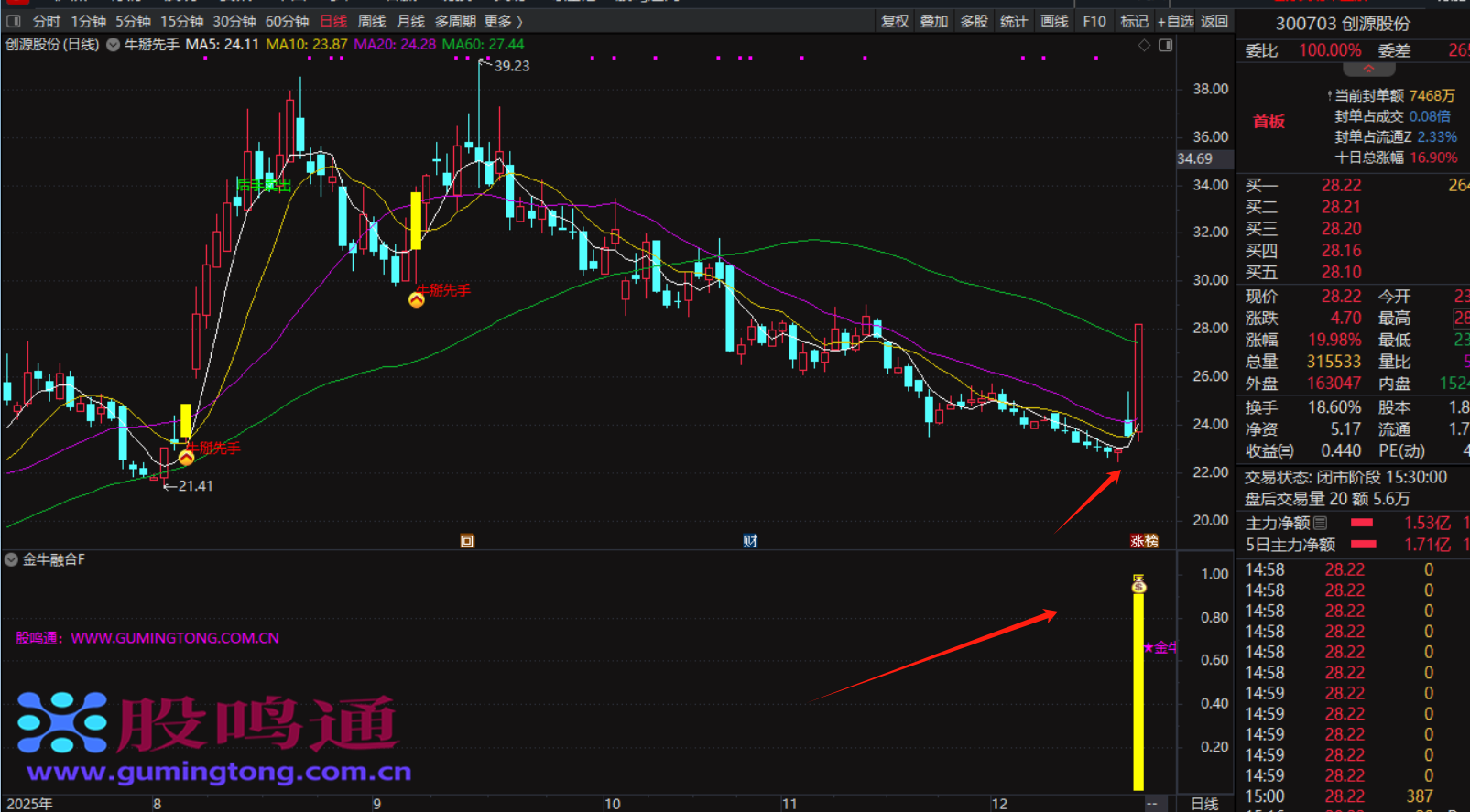Toggle the right panel layout icon
The width and height of the screenshot is (1470, 812).
coord(1165,45)
